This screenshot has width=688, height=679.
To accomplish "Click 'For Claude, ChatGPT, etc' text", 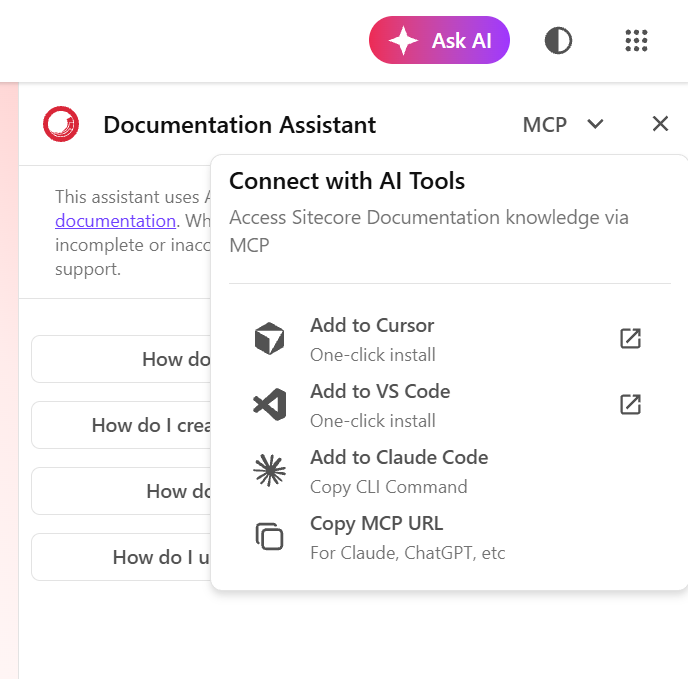I will tap(408, 553).
